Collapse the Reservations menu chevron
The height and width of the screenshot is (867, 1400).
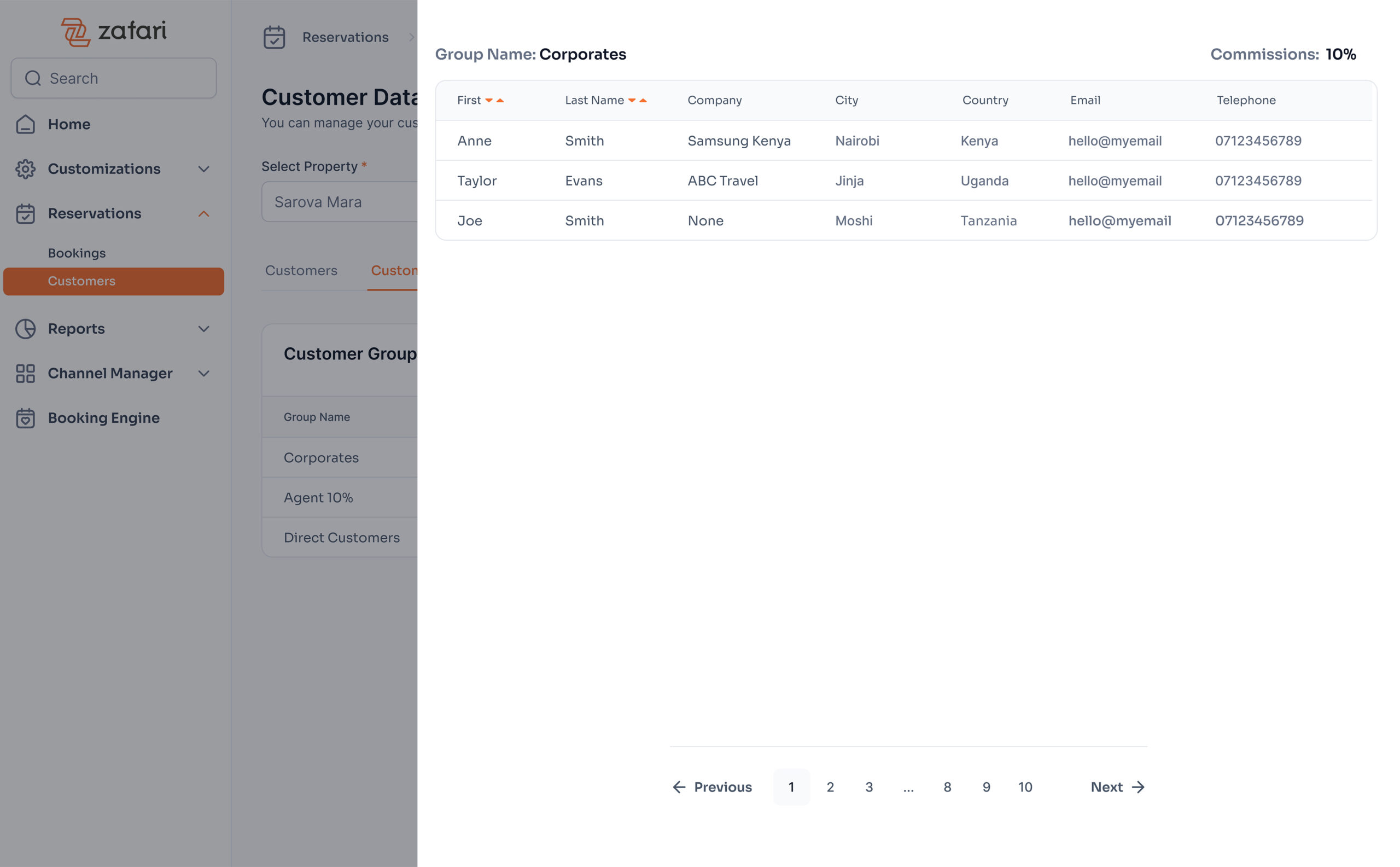203,214
